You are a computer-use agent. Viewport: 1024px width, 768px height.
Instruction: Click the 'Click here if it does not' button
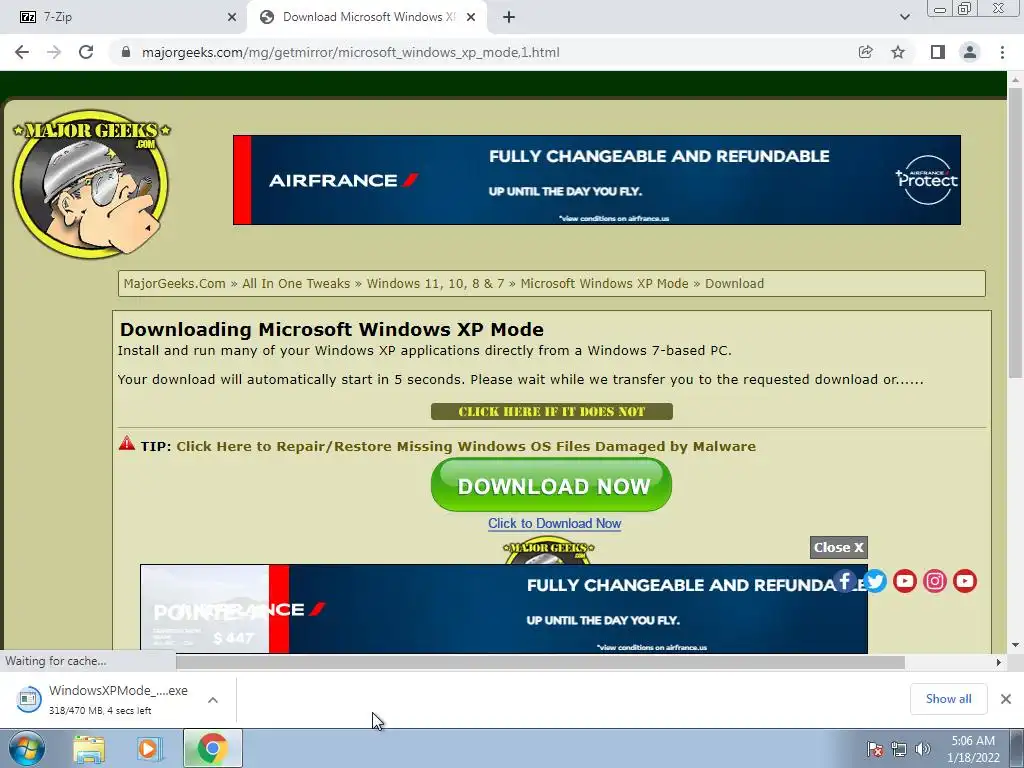point(552,411)
